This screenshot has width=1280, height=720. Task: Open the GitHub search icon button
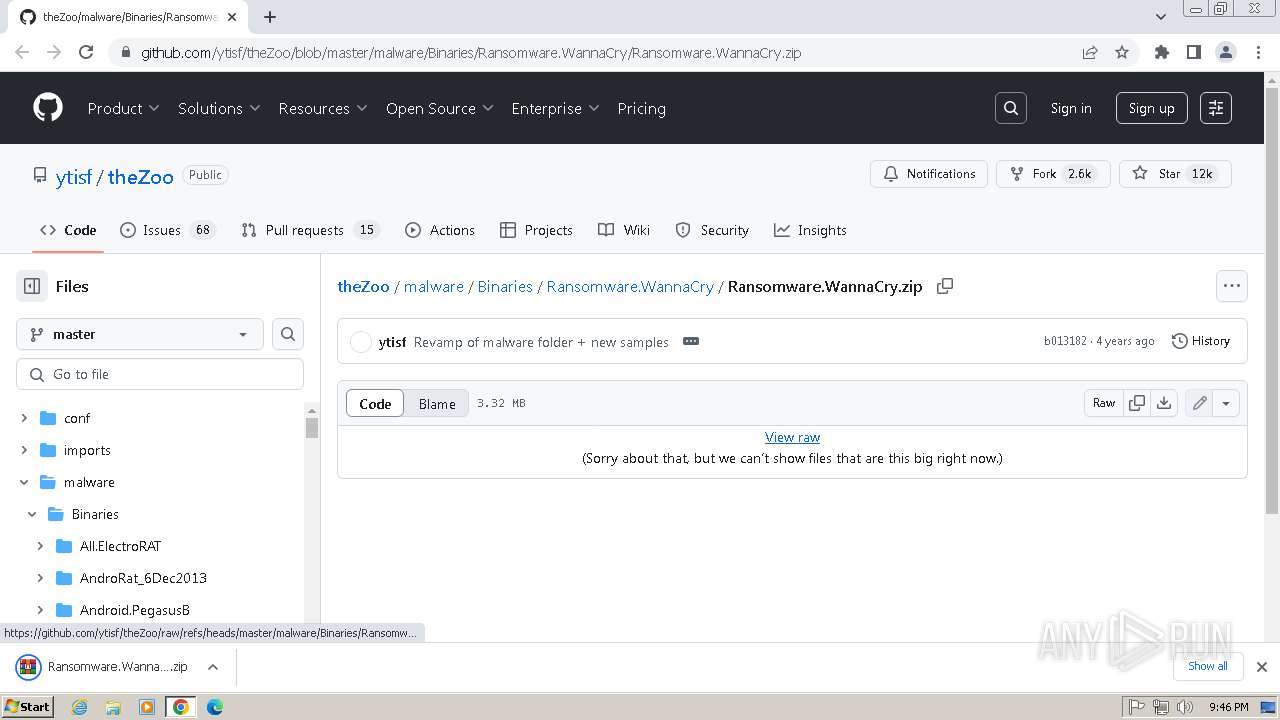coord(1011,108)
